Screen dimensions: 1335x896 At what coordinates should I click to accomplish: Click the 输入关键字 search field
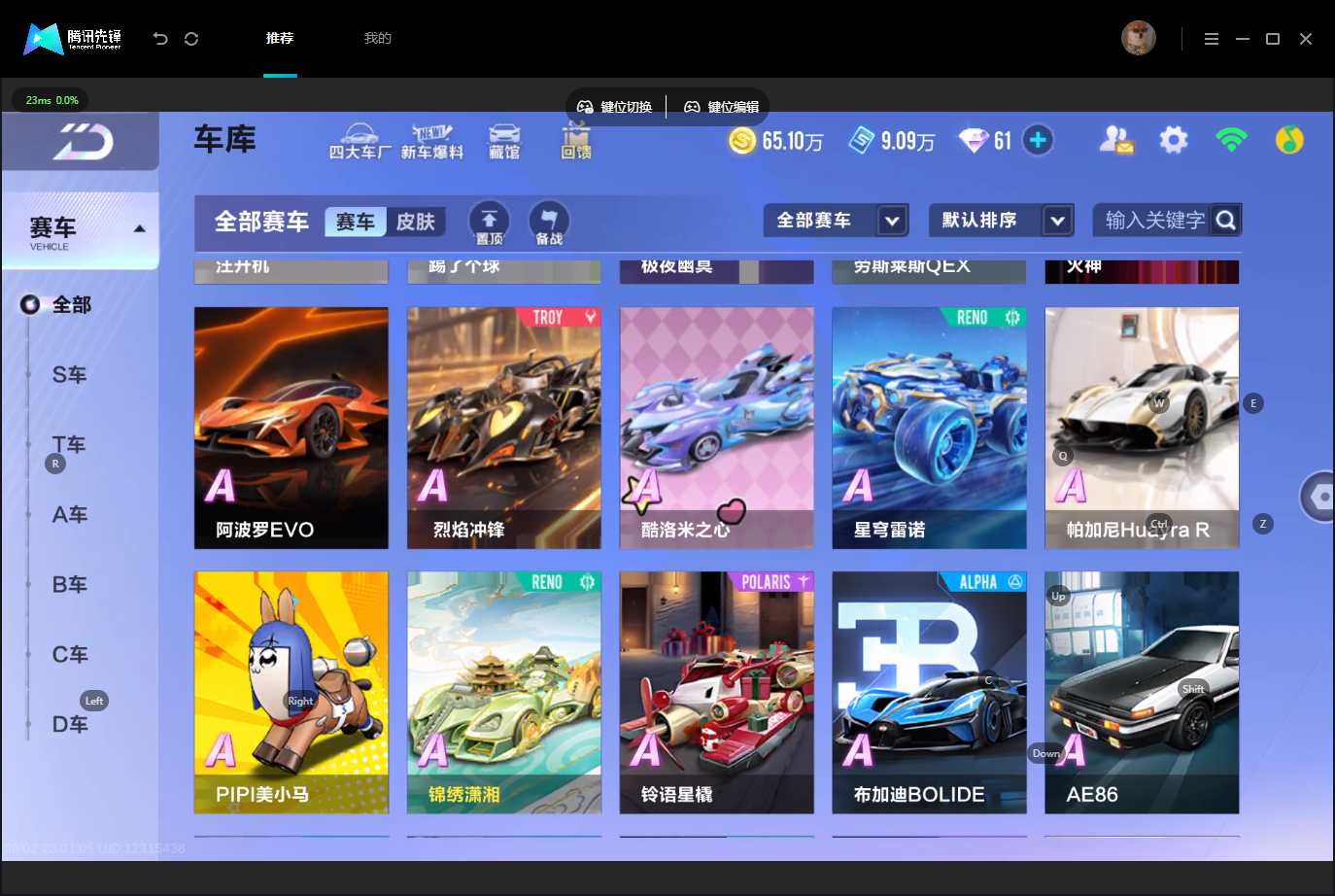(x=1154, y=221)
